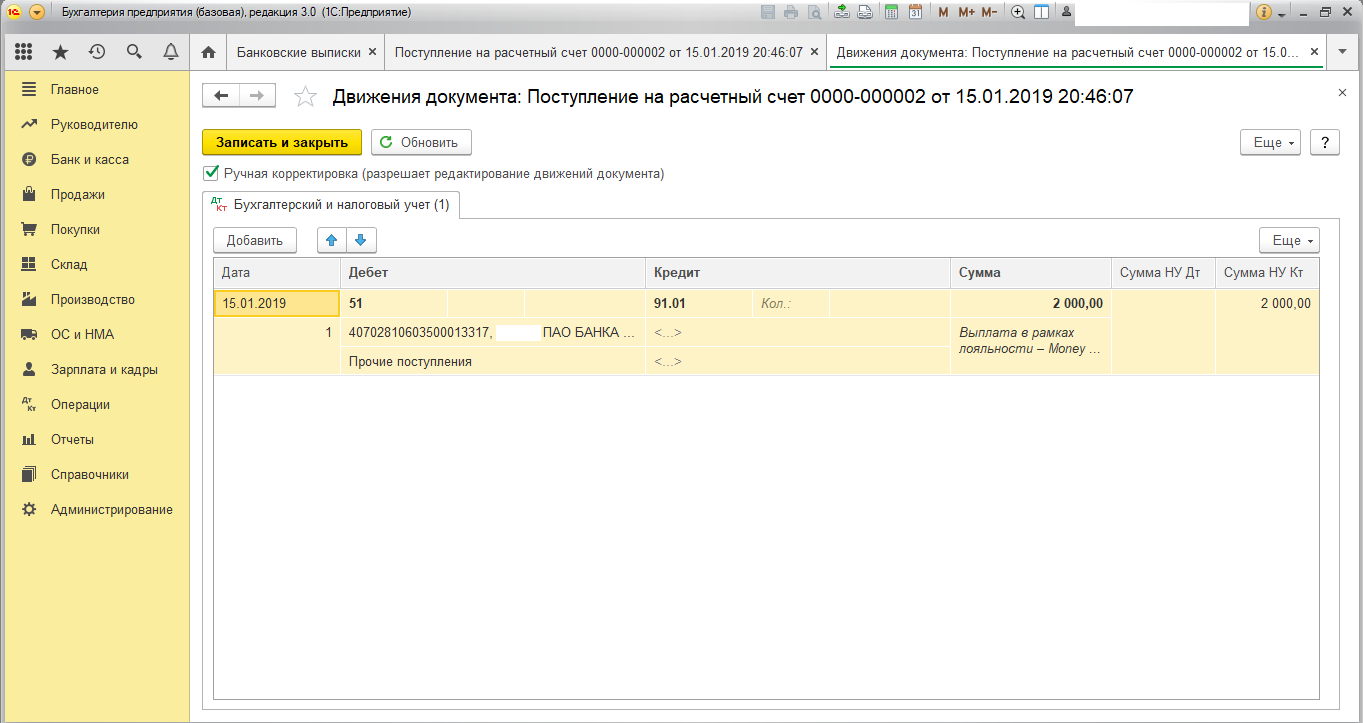Switch to the Банковские выписки tab

coord(300,52)
